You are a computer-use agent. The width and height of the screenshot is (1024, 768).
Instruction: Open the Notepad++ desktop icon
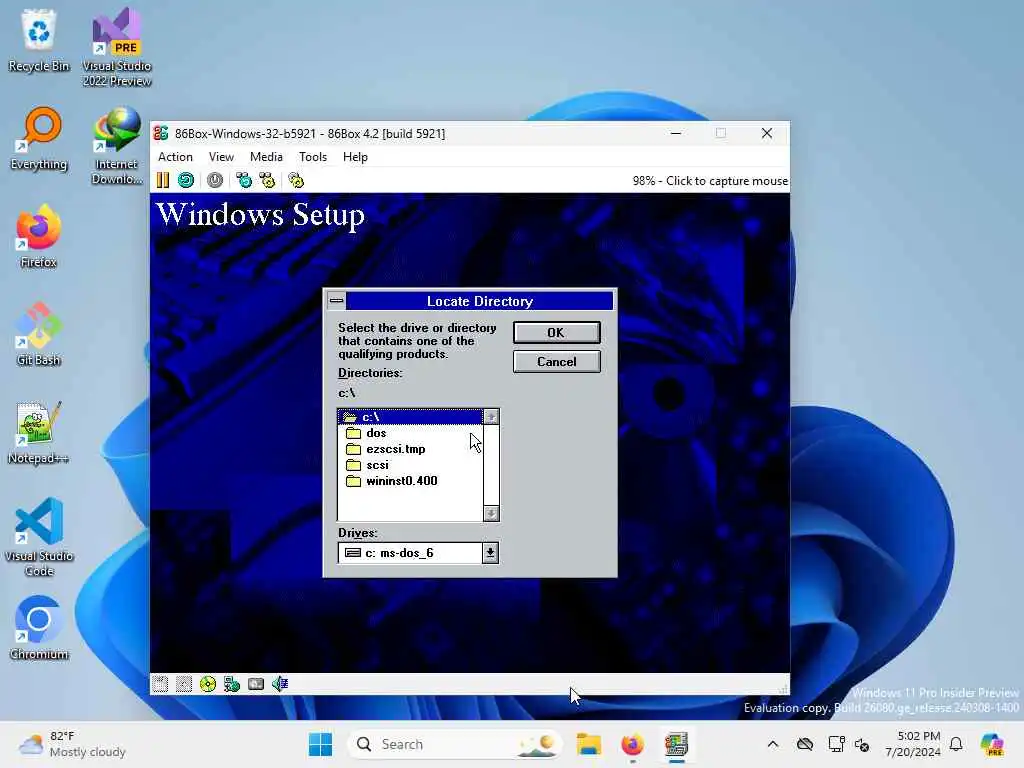[x=39, y=433]
